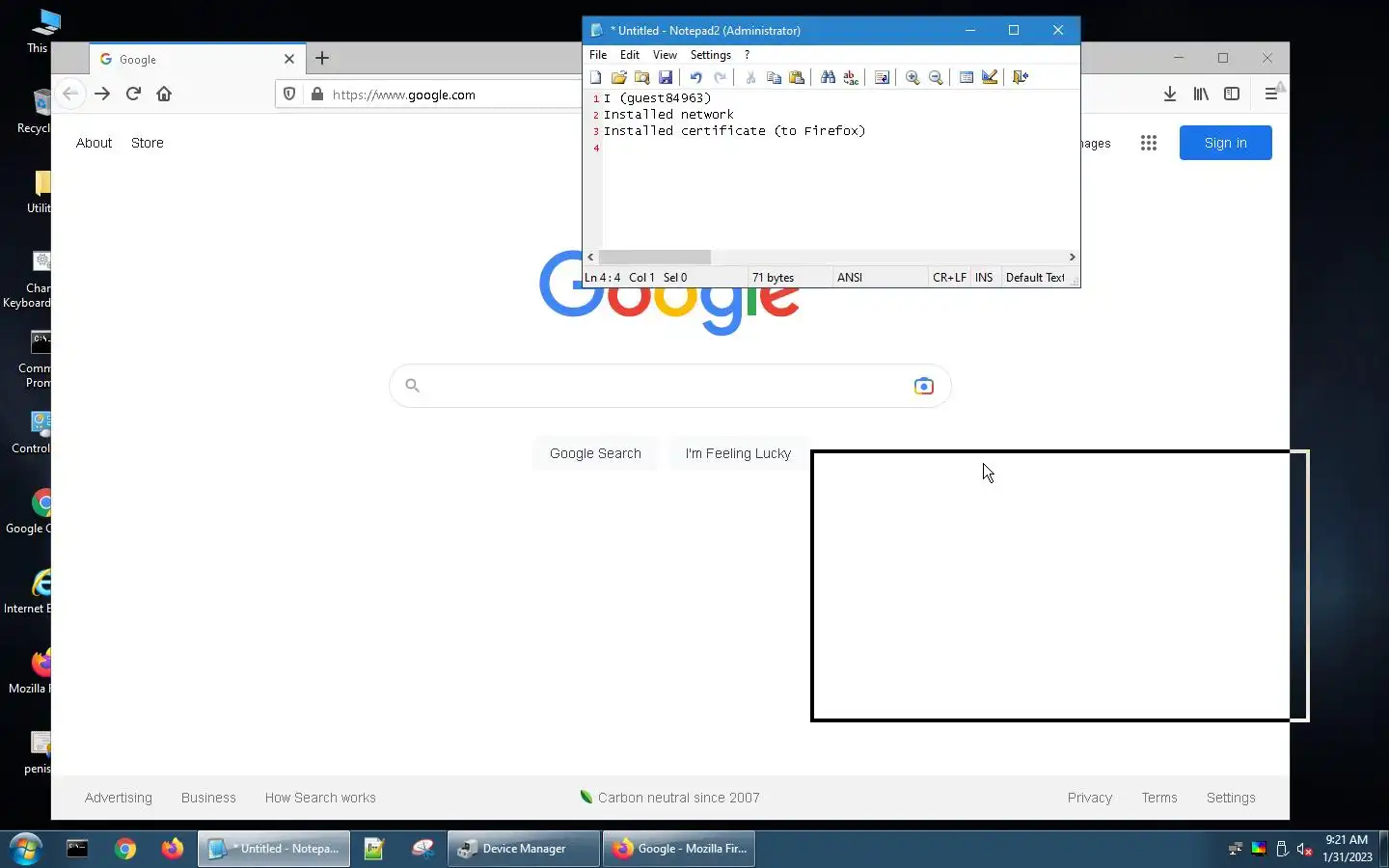The height and width of the screenshot is (868, 1389).
Task: Open the Firefox hamburger menu
Action: click(x=1270, y=94)
